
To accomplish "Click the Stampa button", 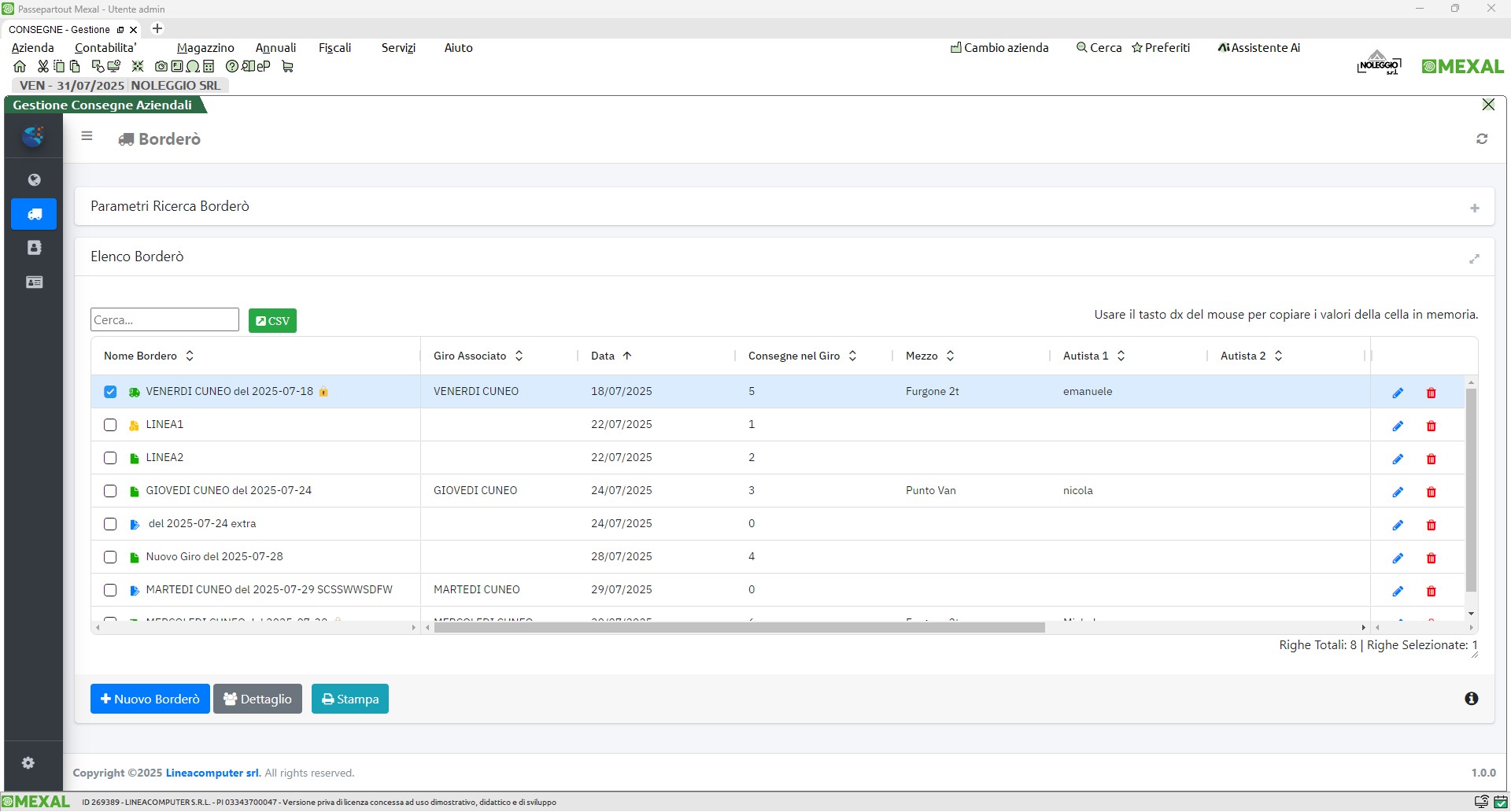I will [x=349, y=699].
